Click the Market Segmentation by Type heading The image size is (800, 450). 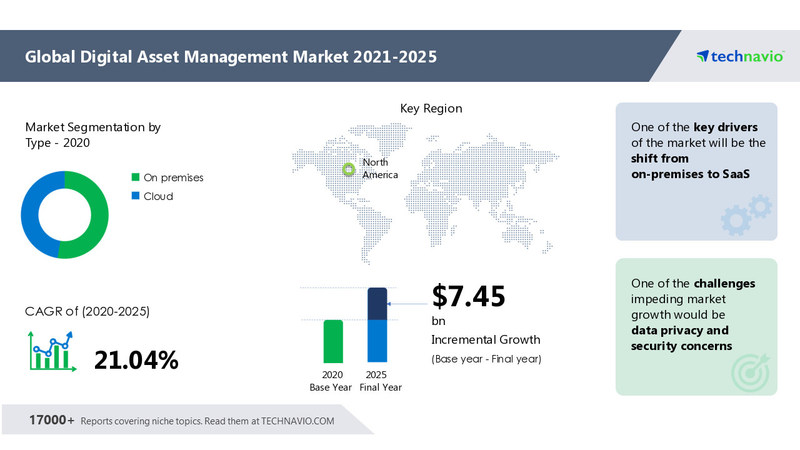[92, 136]
